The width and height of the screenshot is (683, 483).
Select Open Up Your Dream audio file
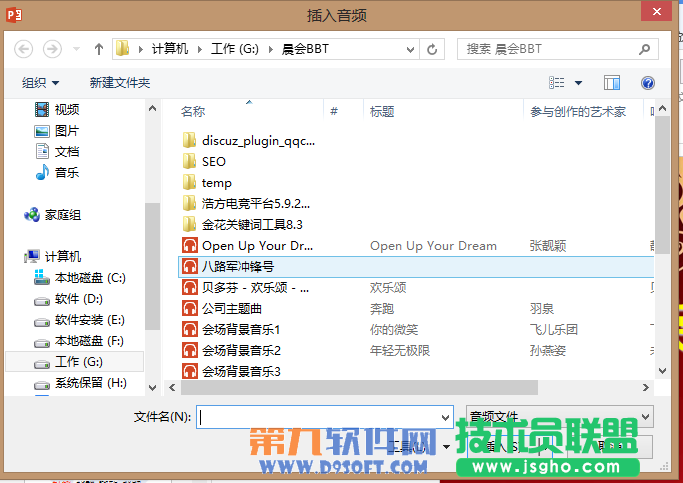[247, 246]
